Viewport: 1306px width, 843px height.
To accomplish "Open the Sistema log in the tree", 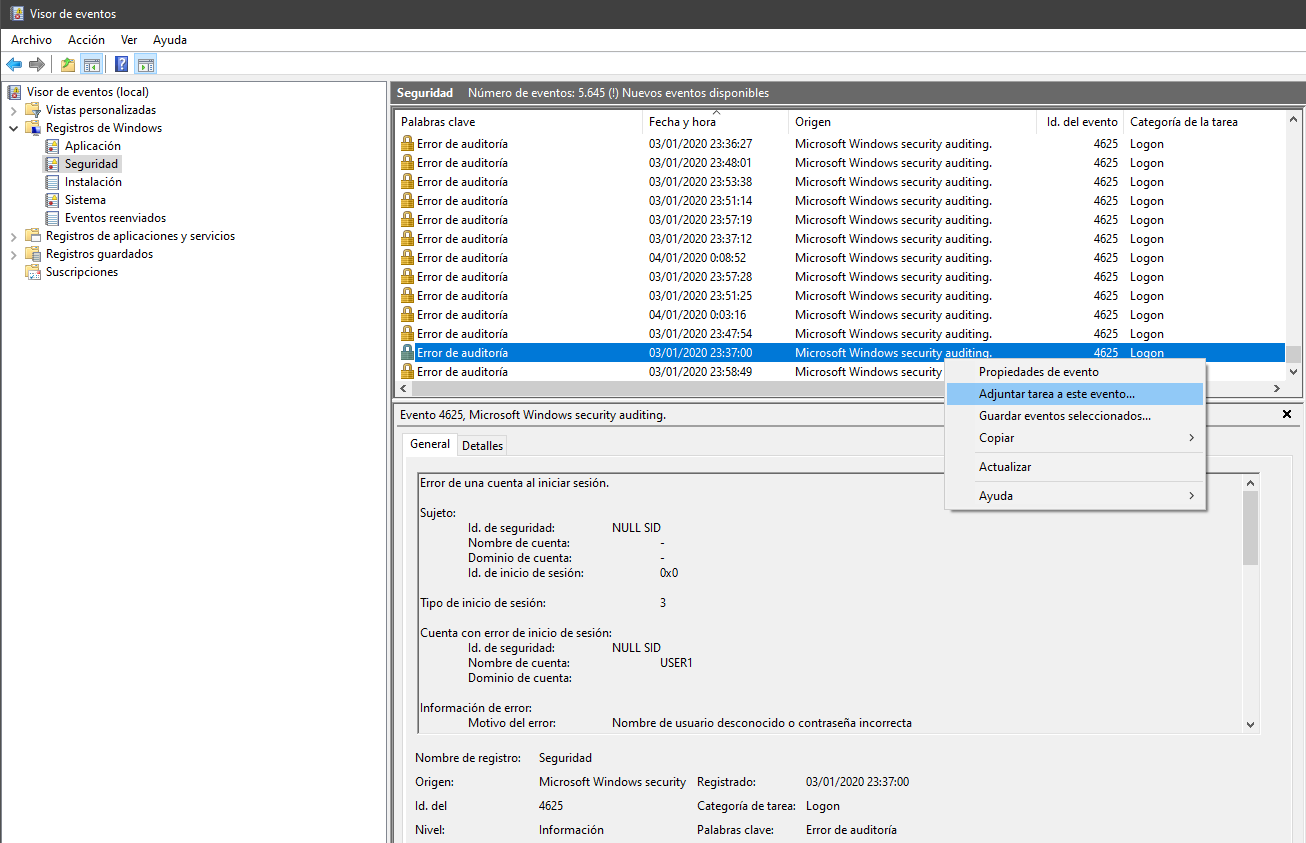I will [x=85, y=200].
